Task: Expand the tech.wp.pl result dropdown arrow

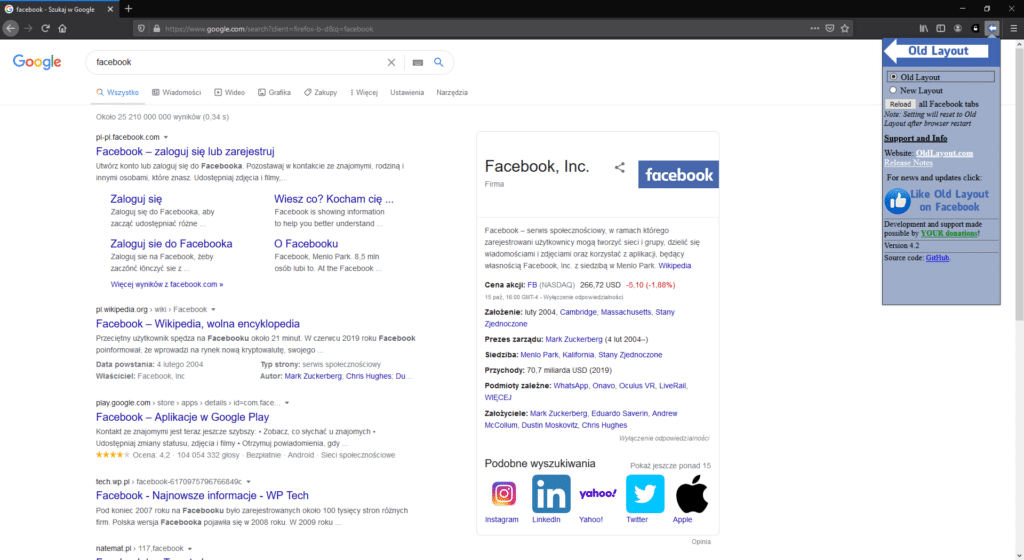Action: [248, 482]
